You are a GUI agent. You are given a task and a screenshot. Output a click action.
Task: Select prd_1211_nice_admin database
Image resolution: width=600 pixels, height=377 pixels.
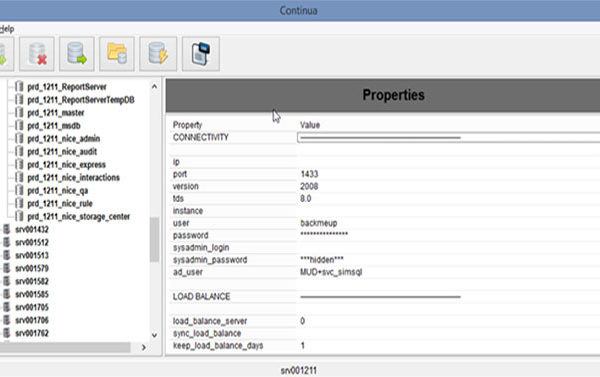point(64,139)
